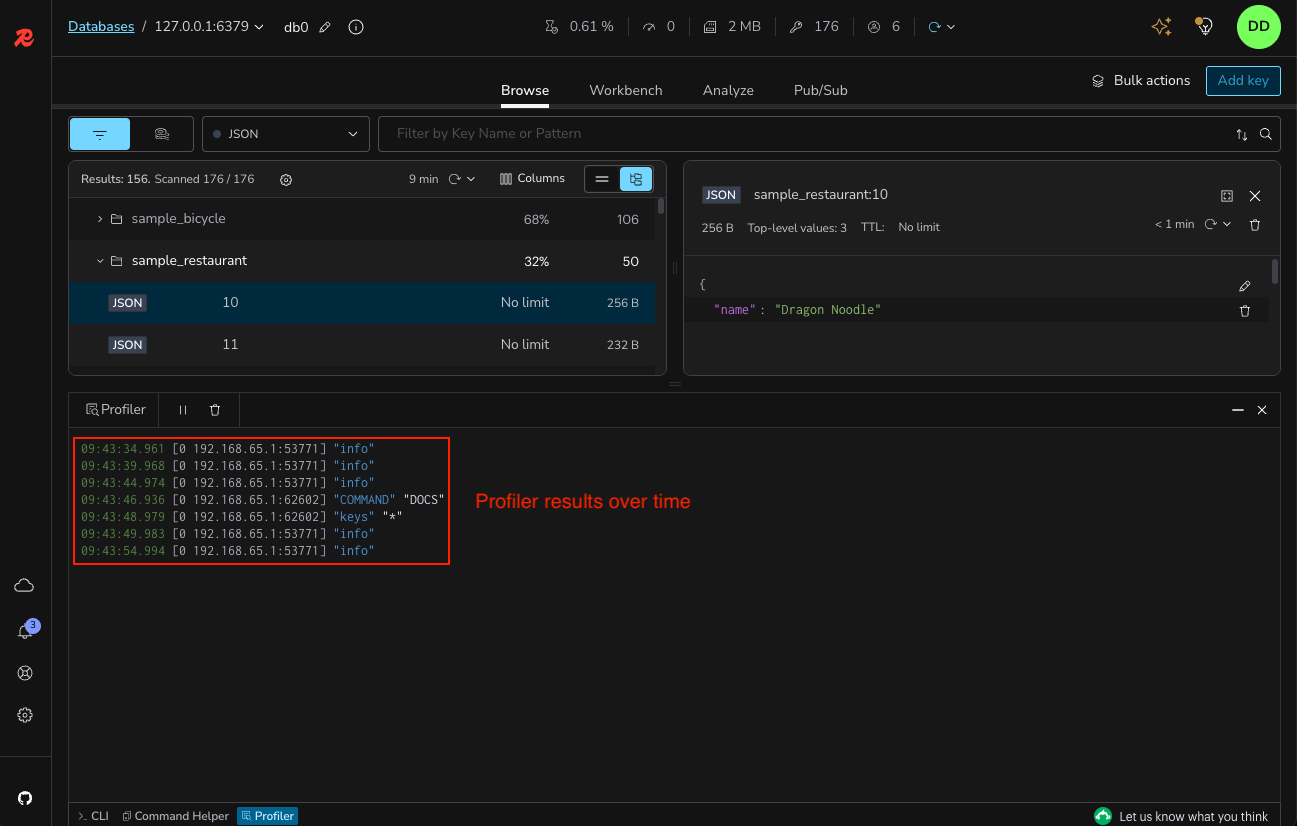The image size is (1297, 826).
Task: Open the Pub/Sub tab
Action: coord(820,90)
